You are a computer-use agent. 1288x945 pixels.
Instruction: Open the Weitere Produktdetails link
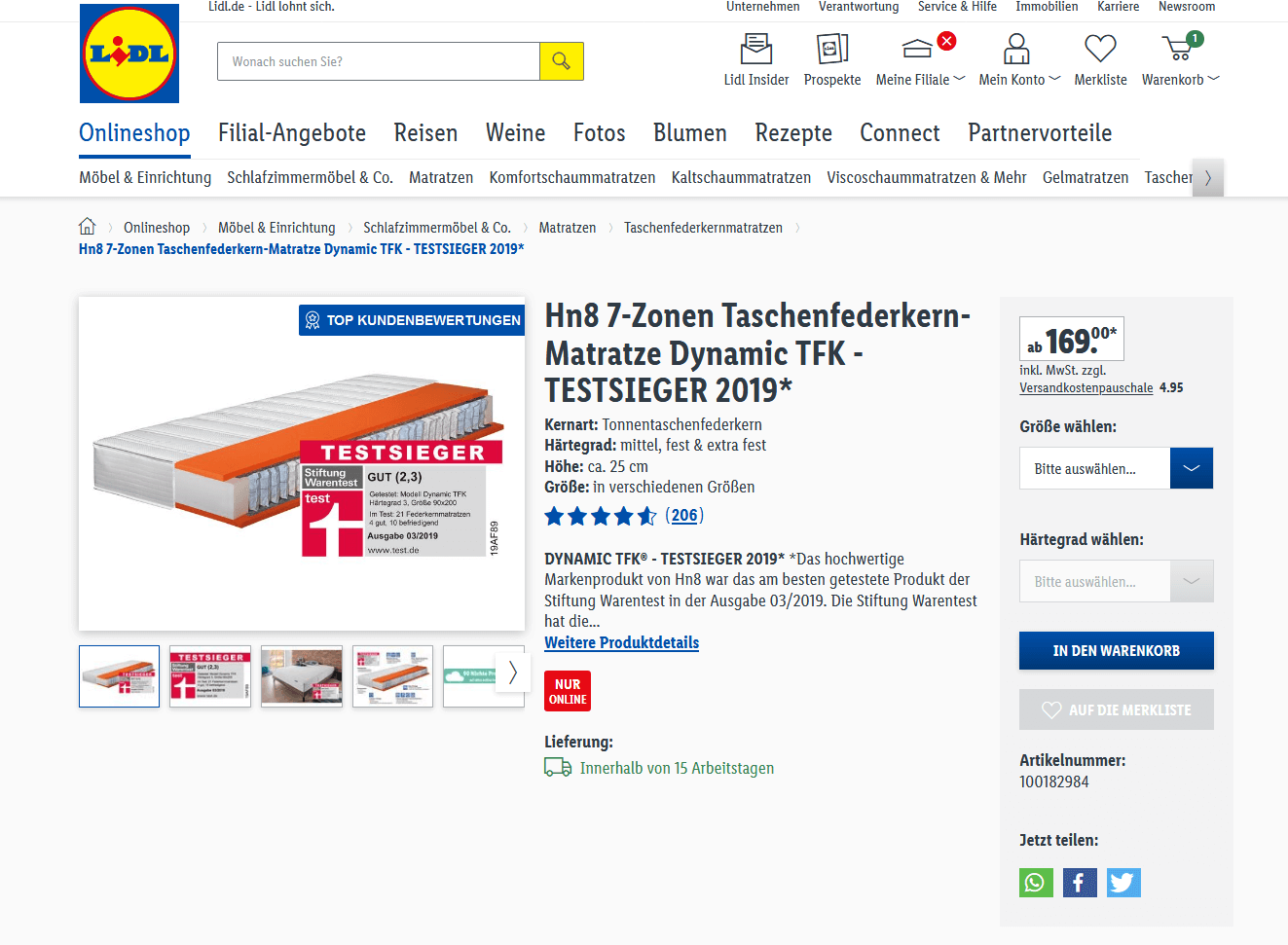(x=621, y=642)
